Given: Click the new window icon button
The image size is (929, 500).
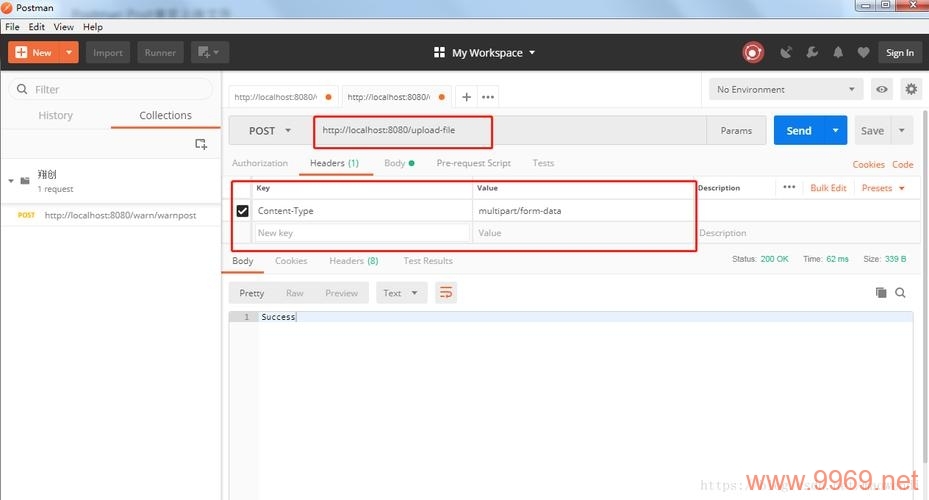Looking at the screenshot, I should (x=209, y=52).
